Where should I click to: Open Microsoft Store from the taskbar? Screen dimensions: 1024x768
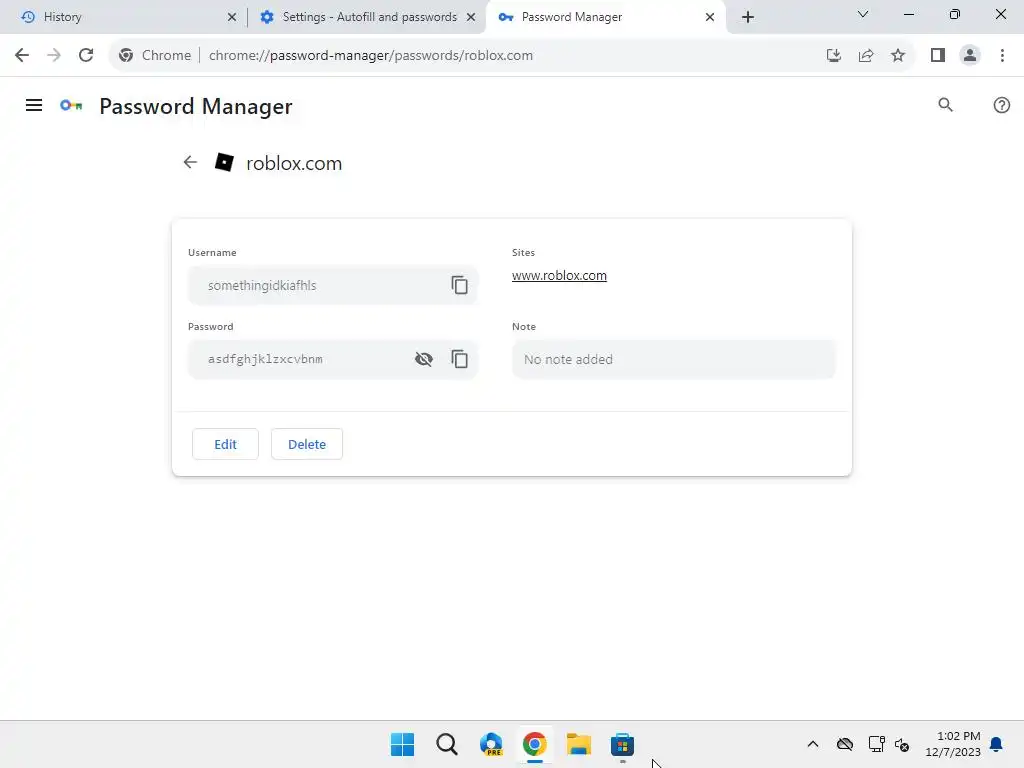tap(622, 744)
